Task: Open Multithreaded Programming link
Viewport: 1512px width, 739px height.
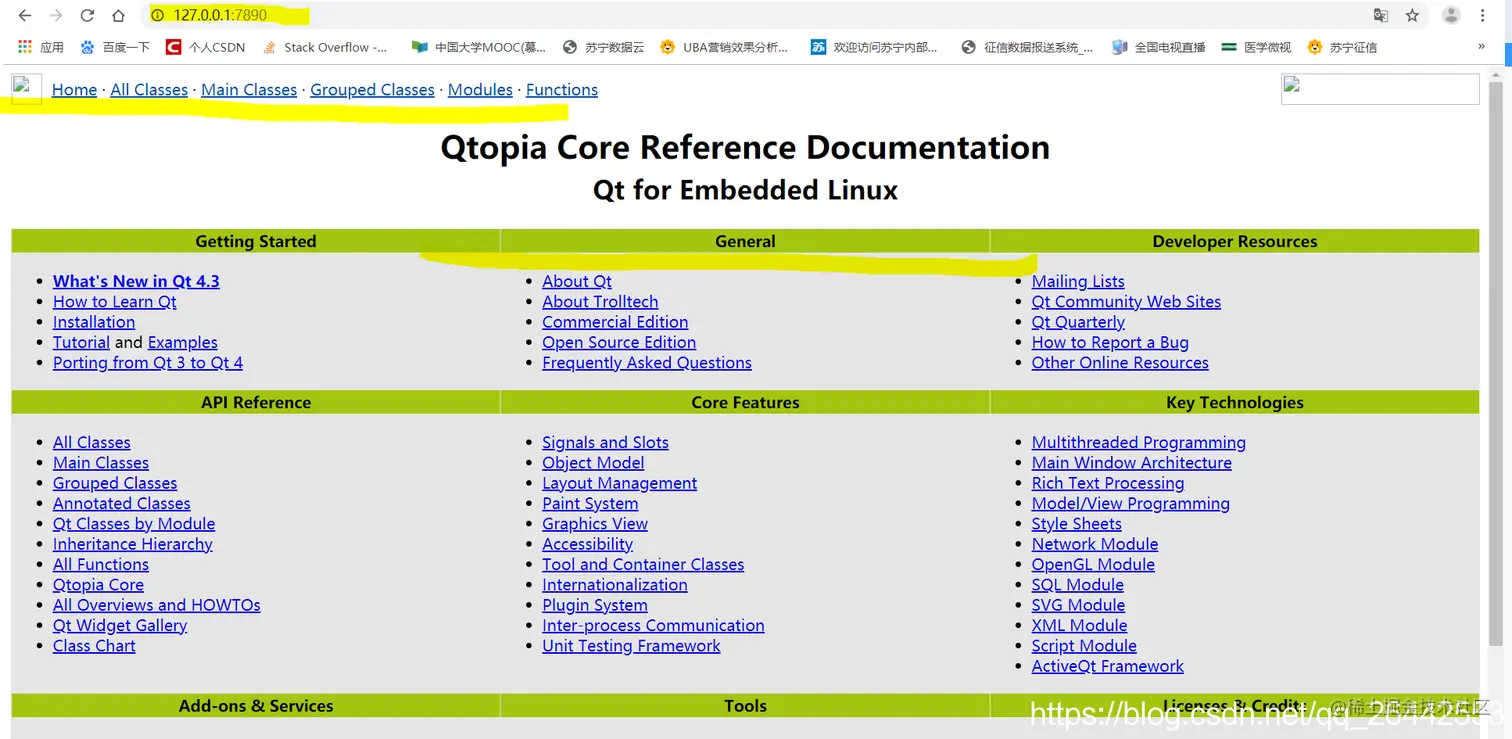Action: tap(1139, 443)
